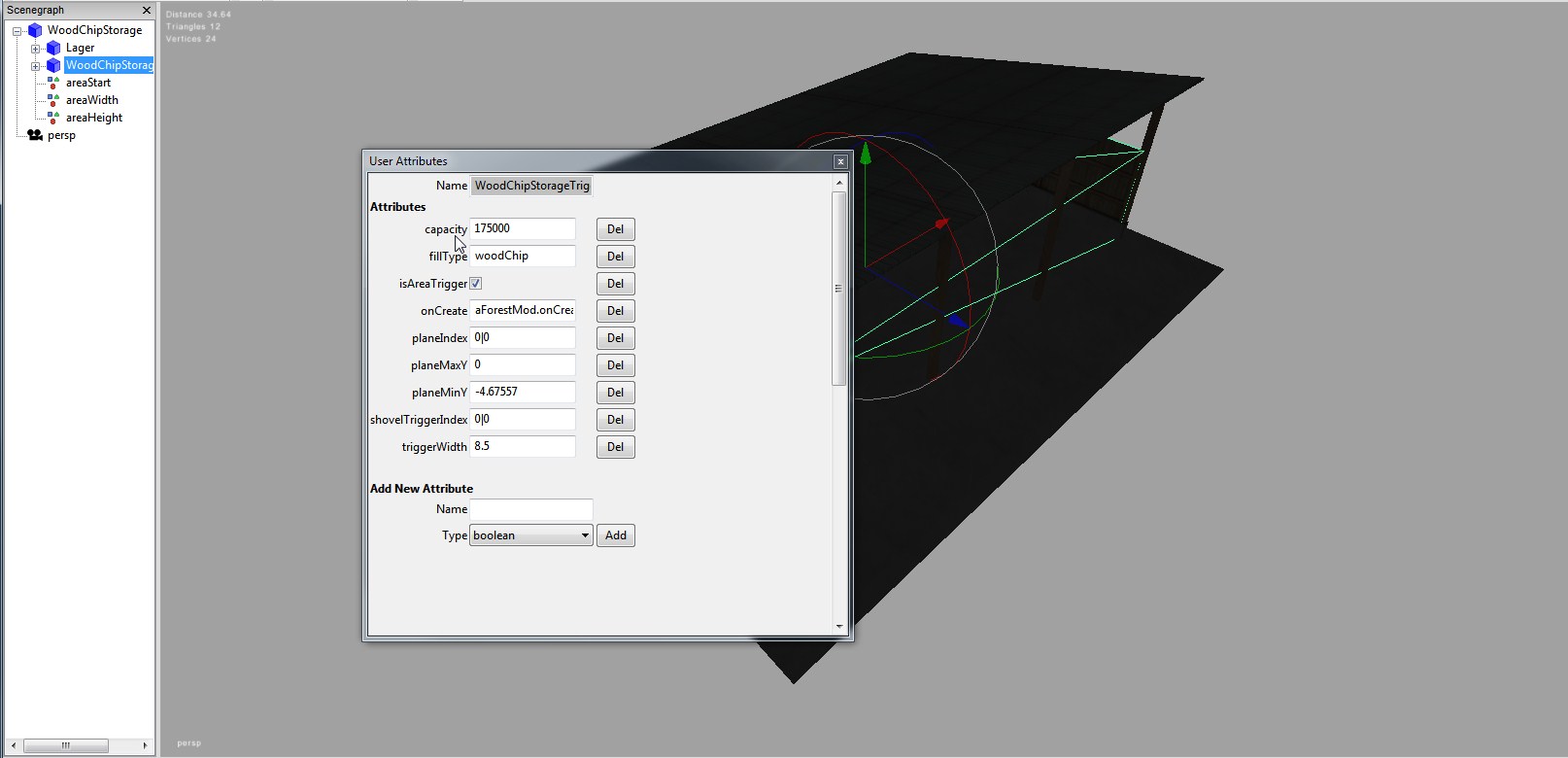Screen dimensions: 1568x758
Task: Click the triggerWidth value field
Action: 522,447
